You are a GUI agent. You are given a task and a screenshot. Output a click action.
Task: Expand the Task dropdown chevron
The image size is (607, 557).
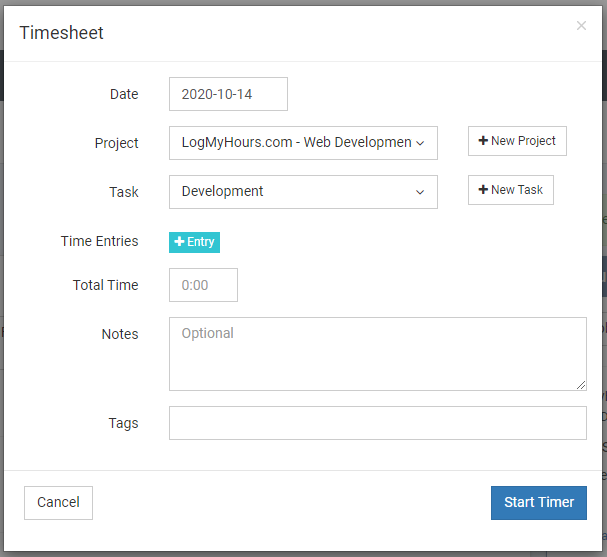click(420, 192)
